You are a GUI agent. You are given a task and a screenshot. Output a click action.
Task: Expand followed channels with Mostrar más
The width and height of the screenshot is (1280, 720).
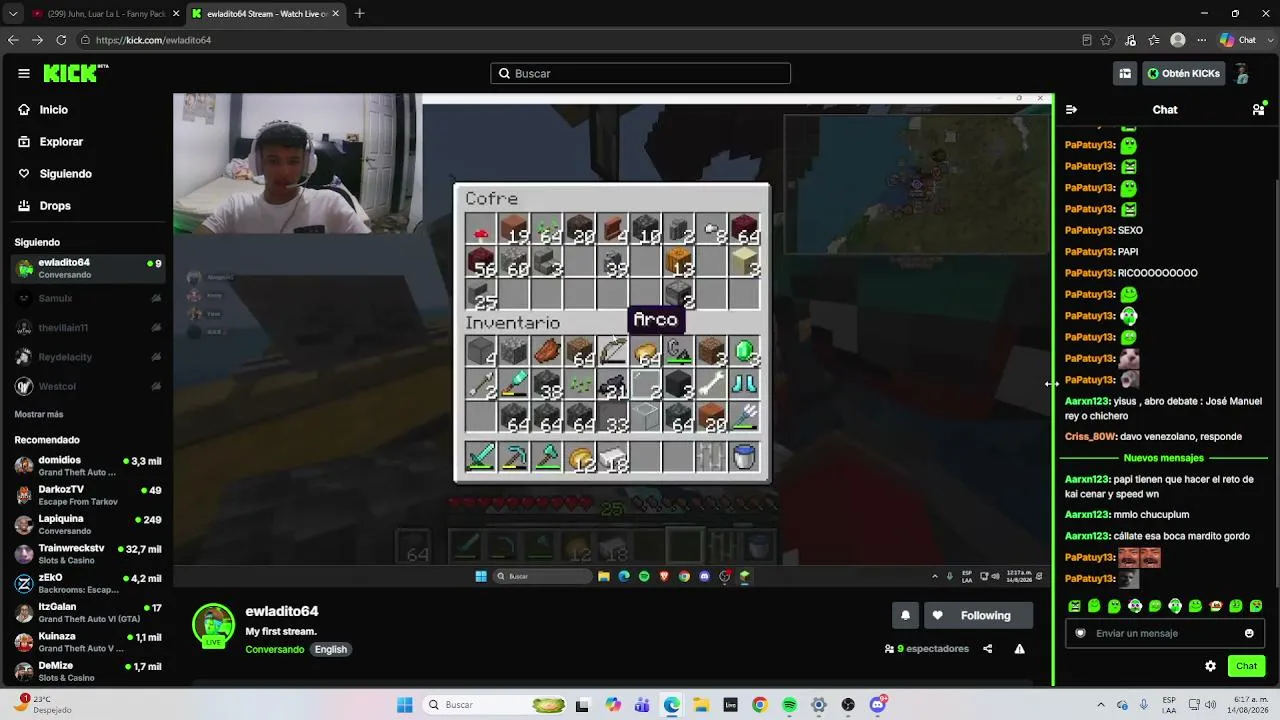[x=39, y=414]
